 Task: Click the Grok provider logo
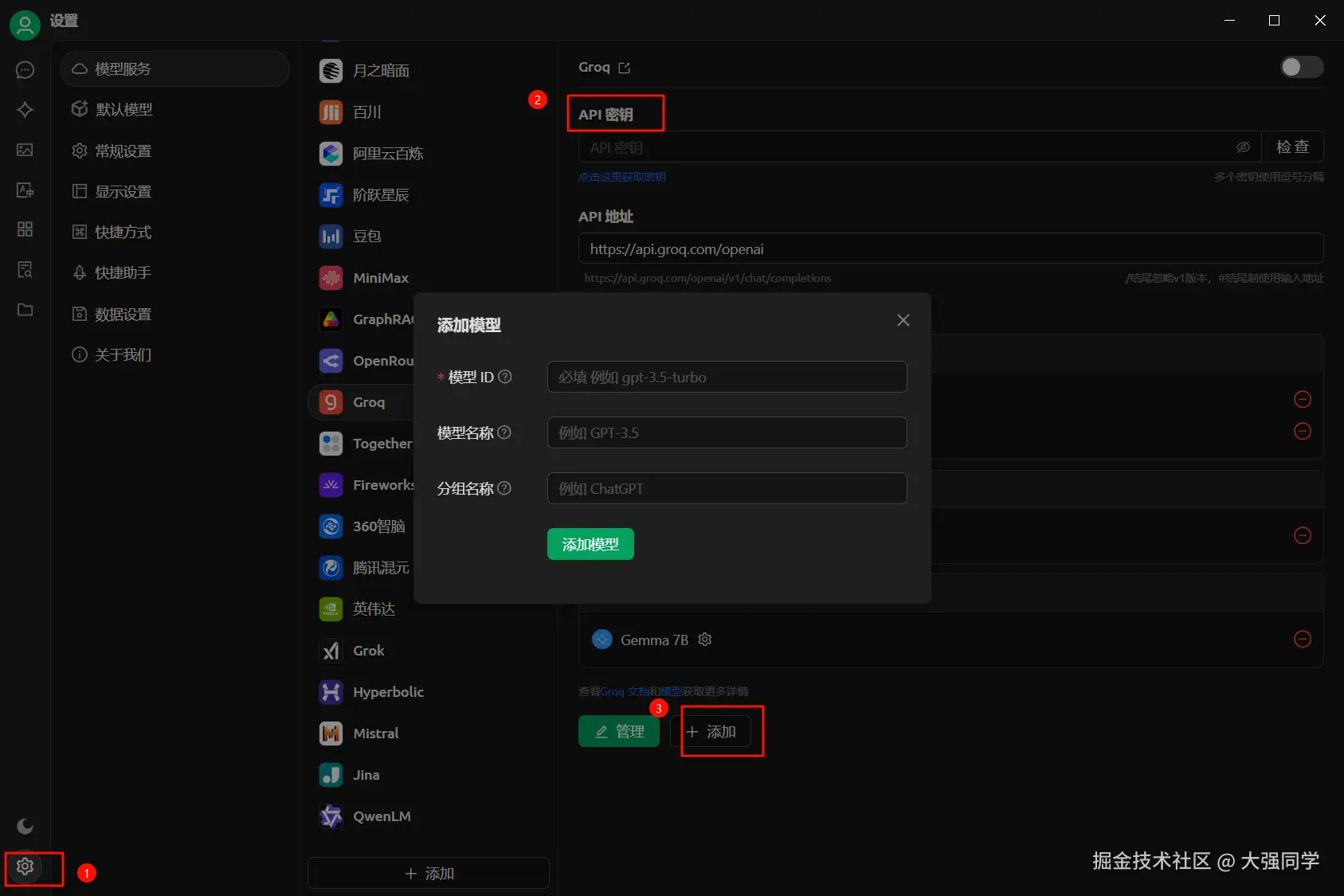pos(331,651)
